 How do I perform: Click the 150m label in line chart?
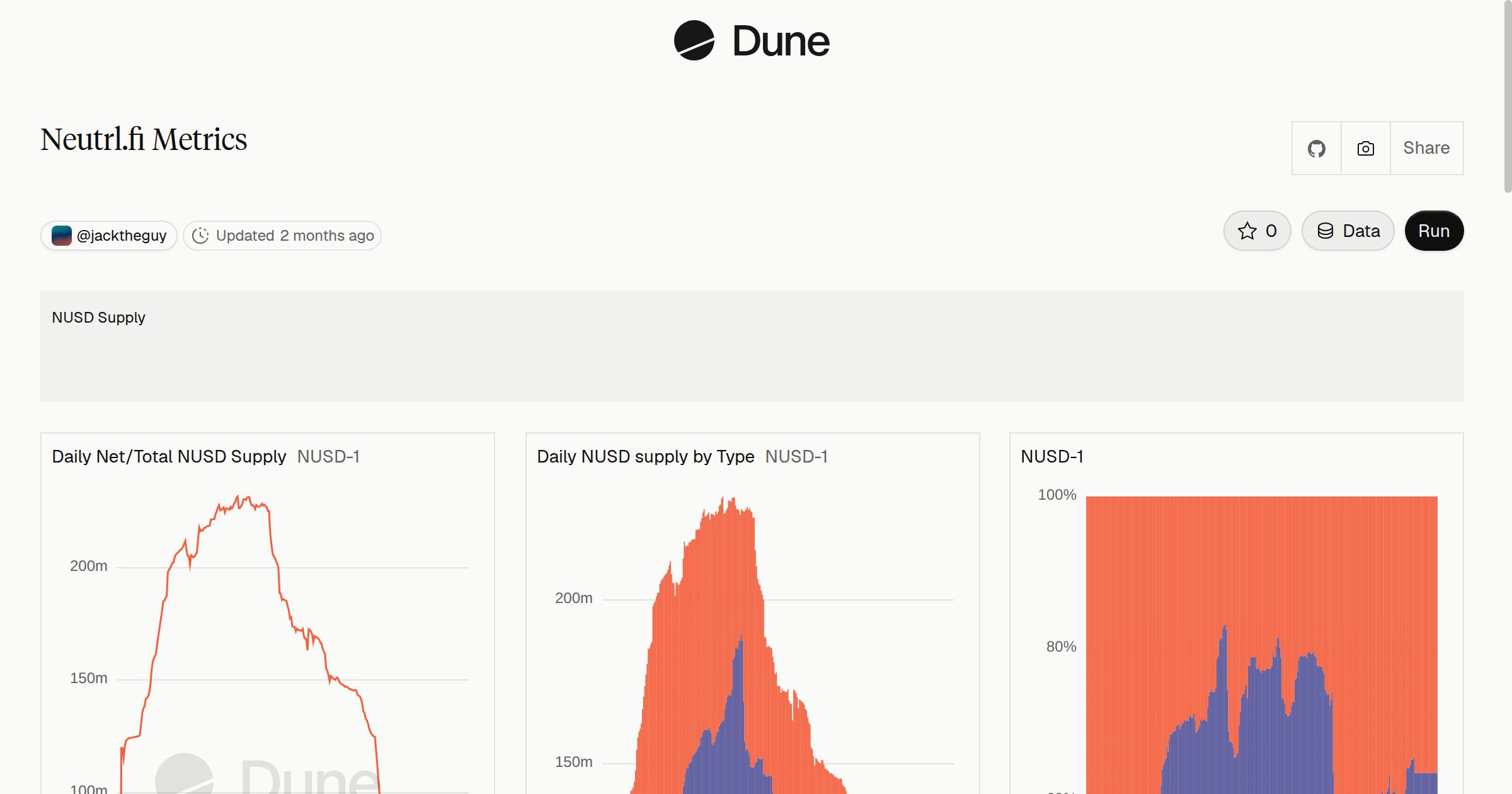(x=88, y=678)
